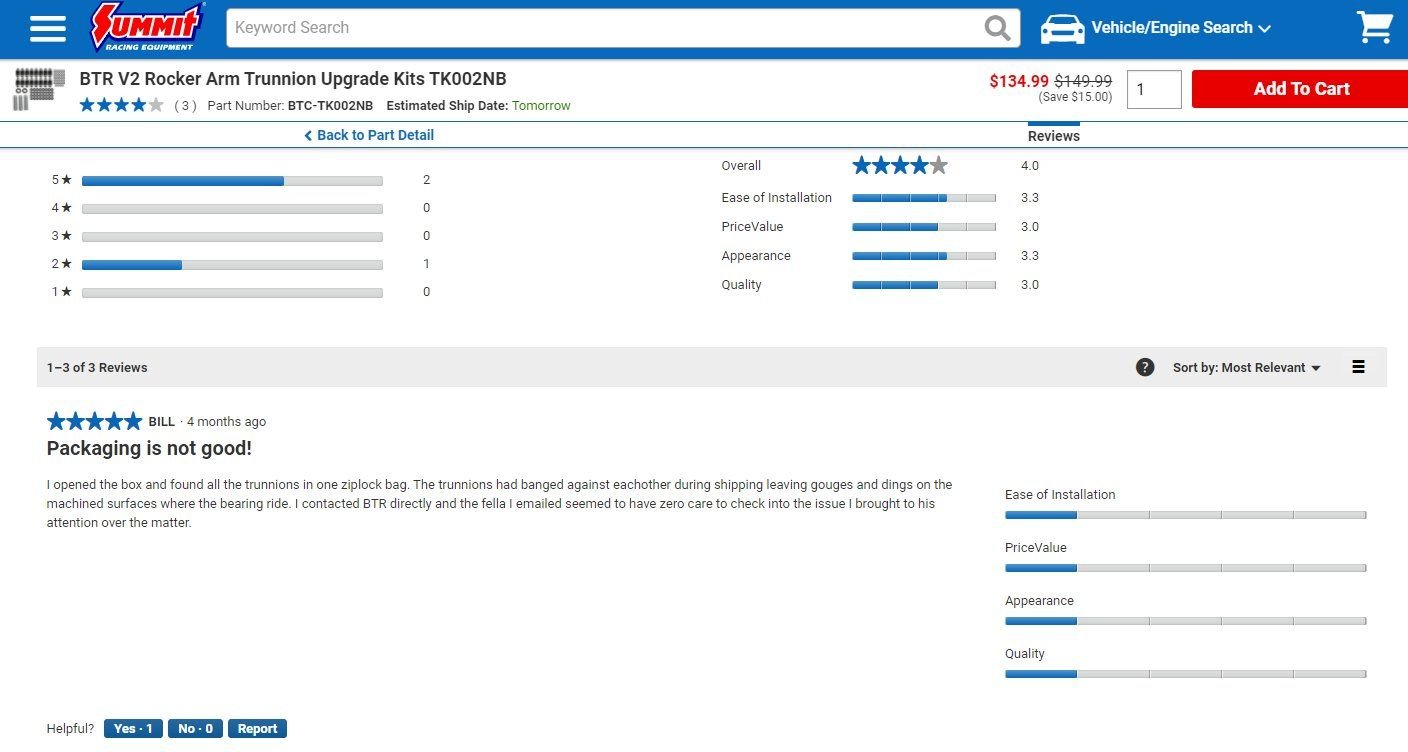Screen dimensions: 1408x752
Task: Click the Add To Cart button
Action: (1300, 89)
